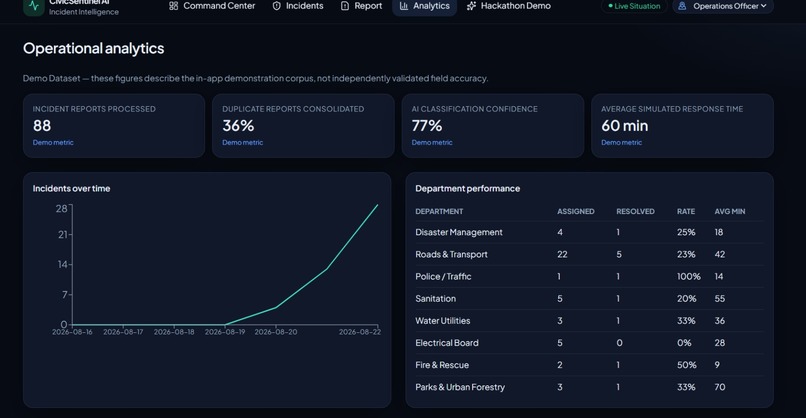Viewport: 806px width, 418px height.
Task: Click Demo metric link under Incident Reports Processed
Action: coord(53,142)
